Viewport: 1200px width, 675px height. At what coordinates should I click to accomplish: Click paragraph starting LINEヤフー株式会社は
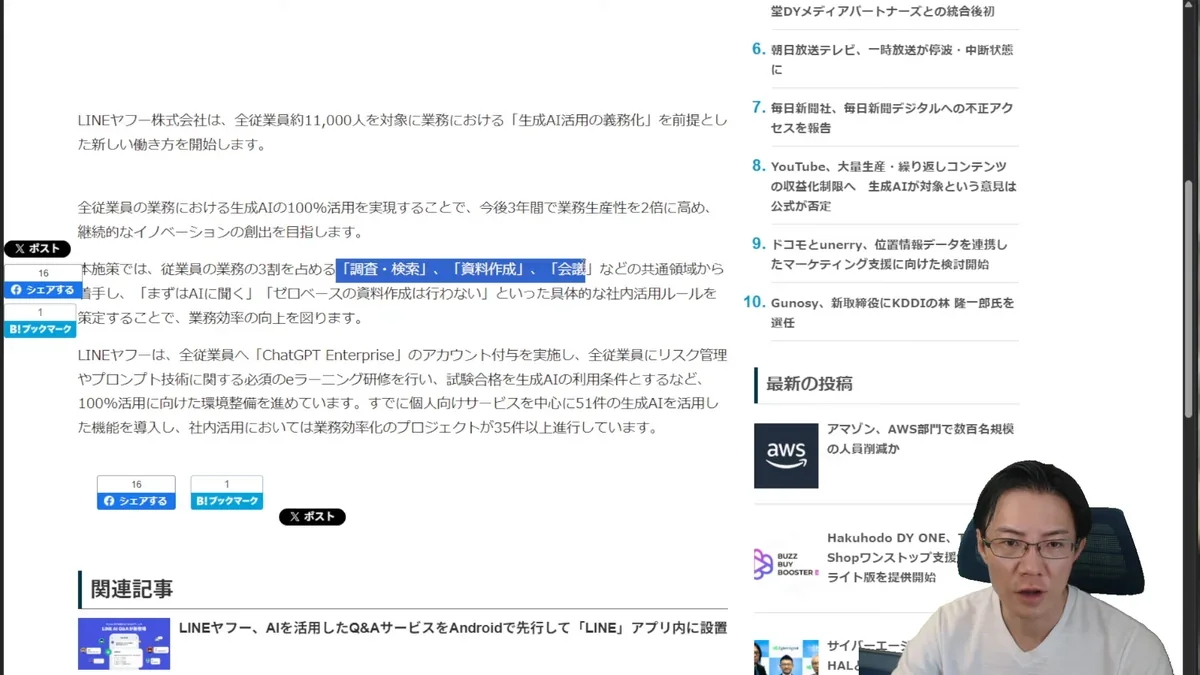(403, 132)
